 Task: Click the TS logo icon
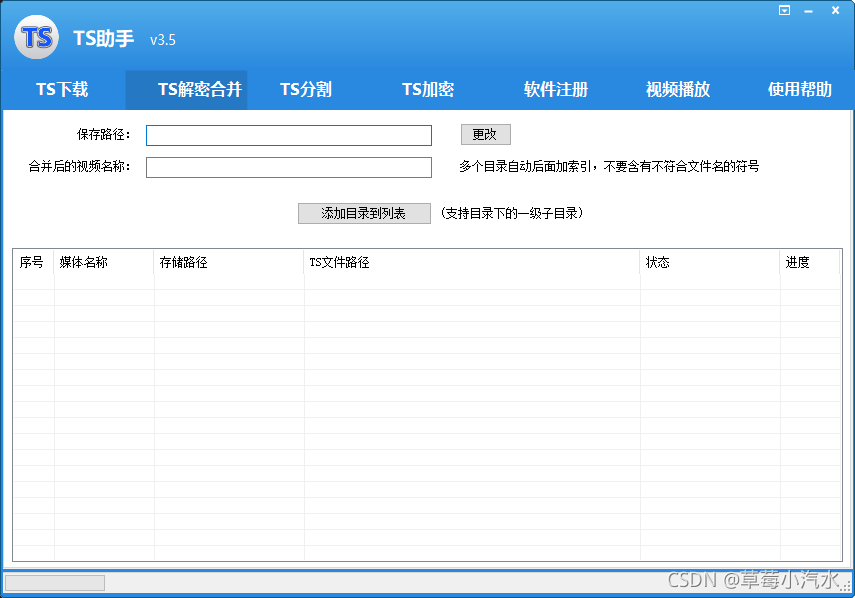37,37
